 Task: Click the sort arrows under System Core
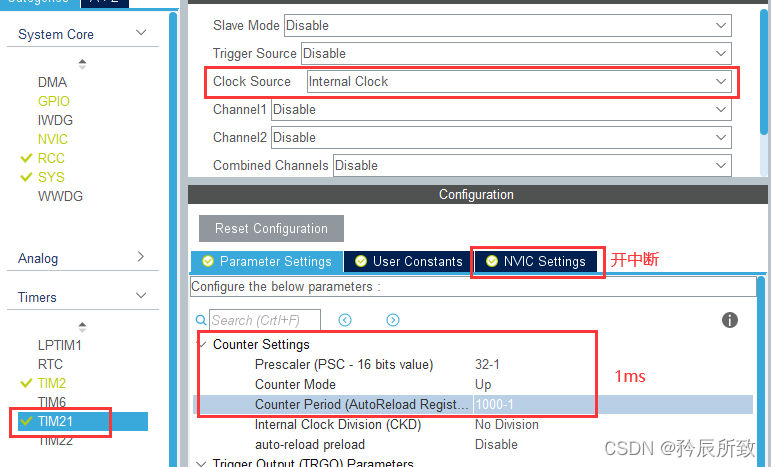click(83, 64)
